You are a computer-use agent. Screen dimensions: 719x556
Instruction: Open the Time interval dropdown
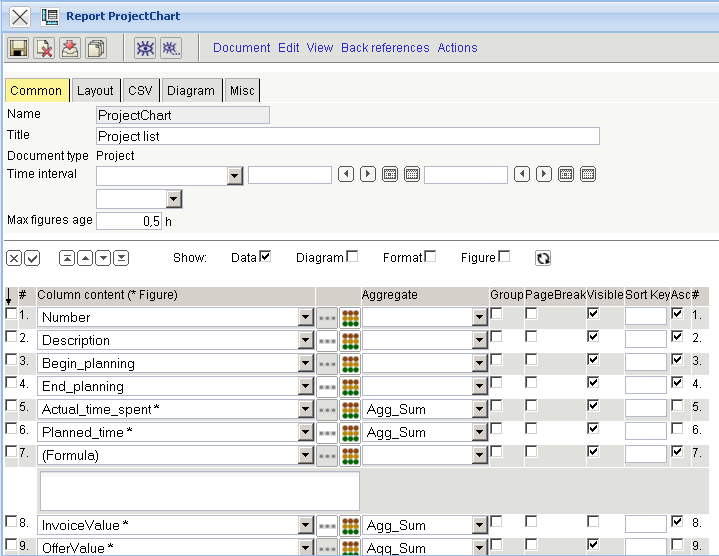[x=235, y=176]
